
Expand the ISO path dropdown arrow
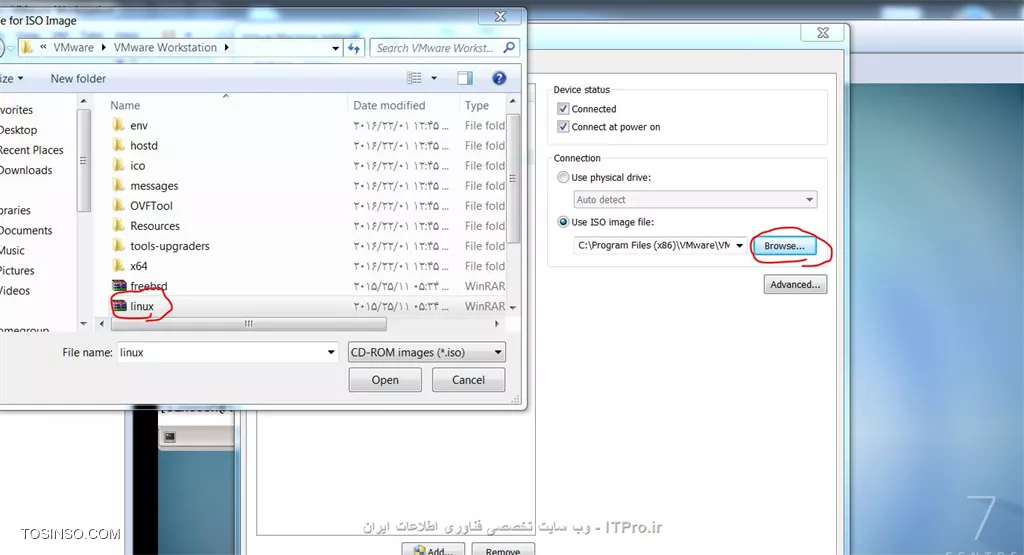(739, 246)
